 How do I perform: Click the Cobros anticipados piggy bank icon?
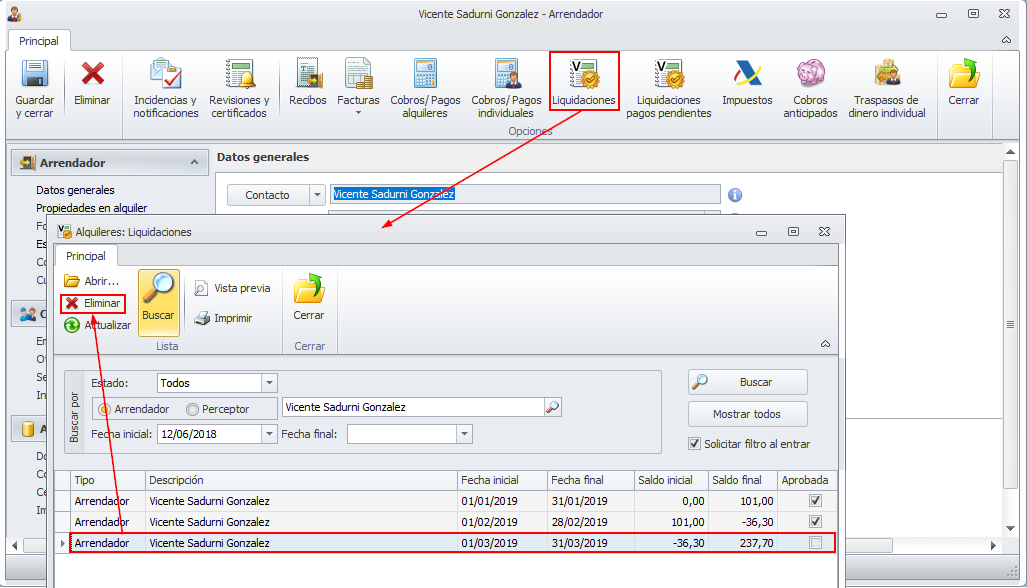point(810,76)
